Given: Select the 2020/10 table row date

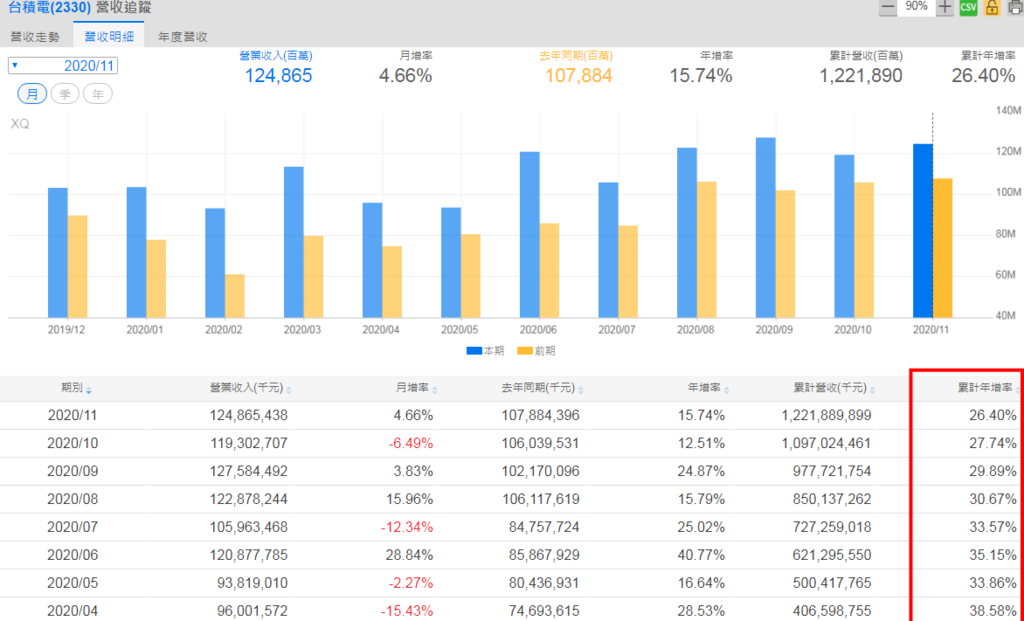Looking at the screenshot, I should [x=72, y=443].
